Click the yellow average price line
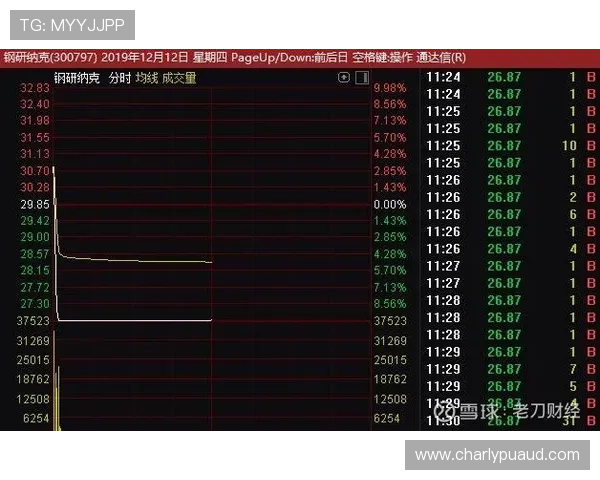The height and width of the screenshot is (480, 600). click(140, 261)
